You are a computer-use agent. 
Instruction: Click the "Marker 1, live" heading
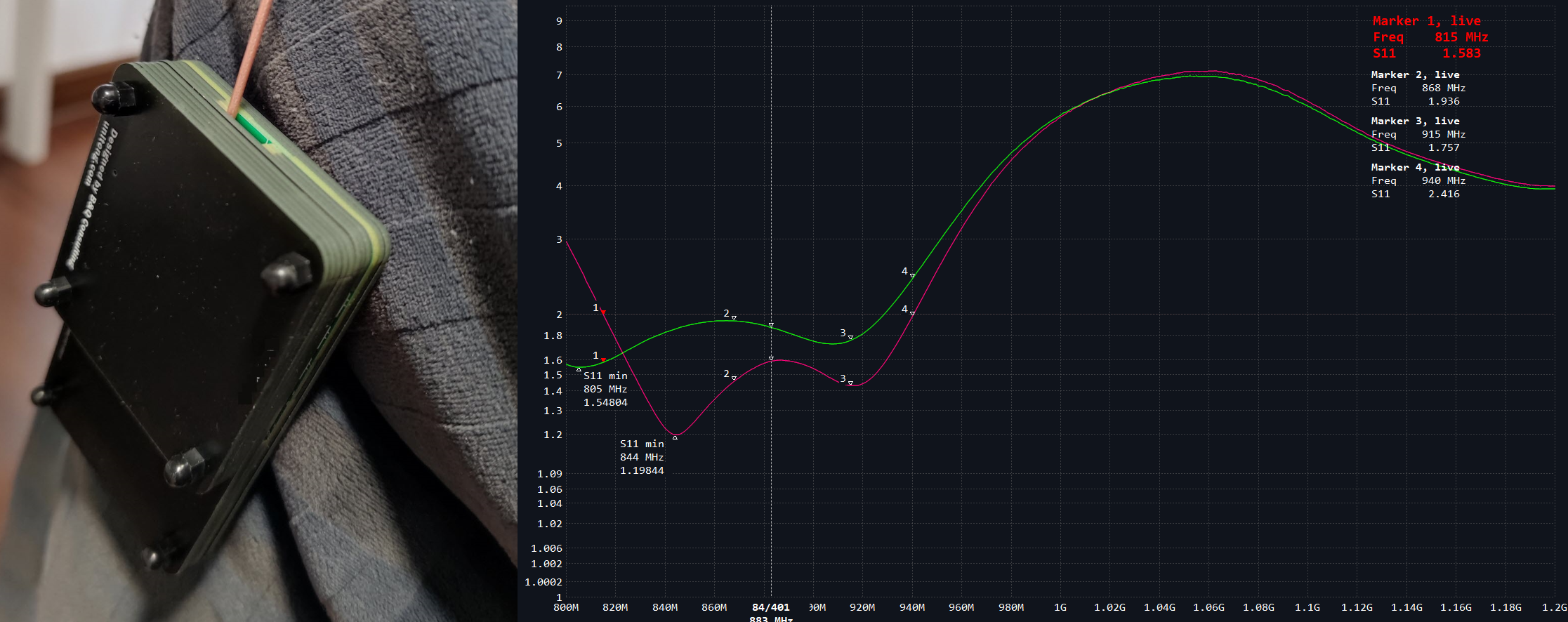coord(1426,21)
